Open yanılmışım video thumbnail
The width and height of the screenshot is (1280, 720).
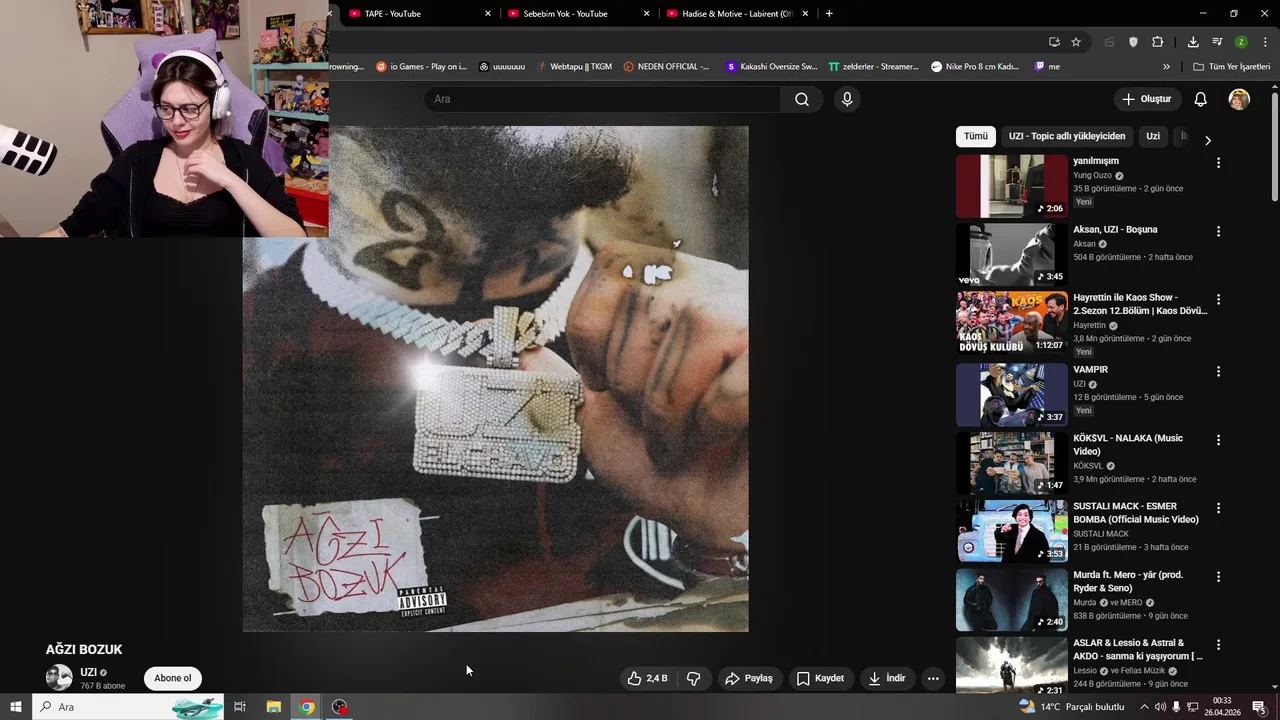tap(1012, 186)
